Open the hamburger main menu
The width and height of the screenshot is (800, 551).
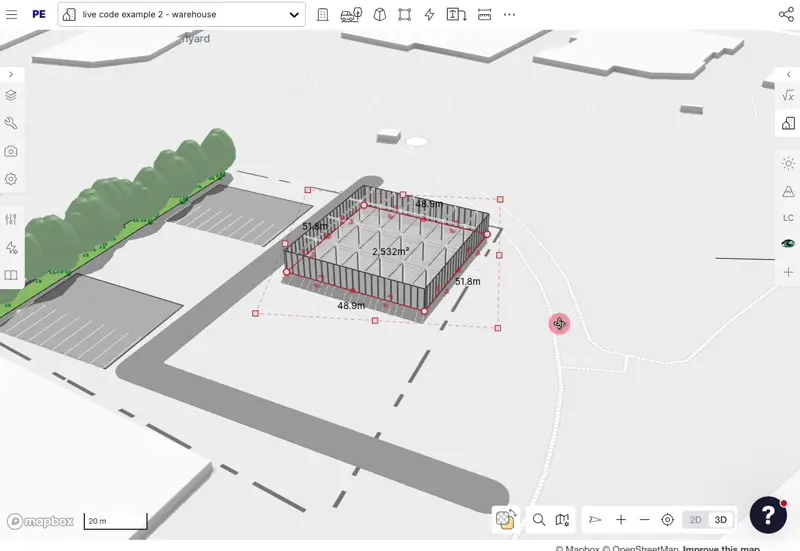(11, 15)
